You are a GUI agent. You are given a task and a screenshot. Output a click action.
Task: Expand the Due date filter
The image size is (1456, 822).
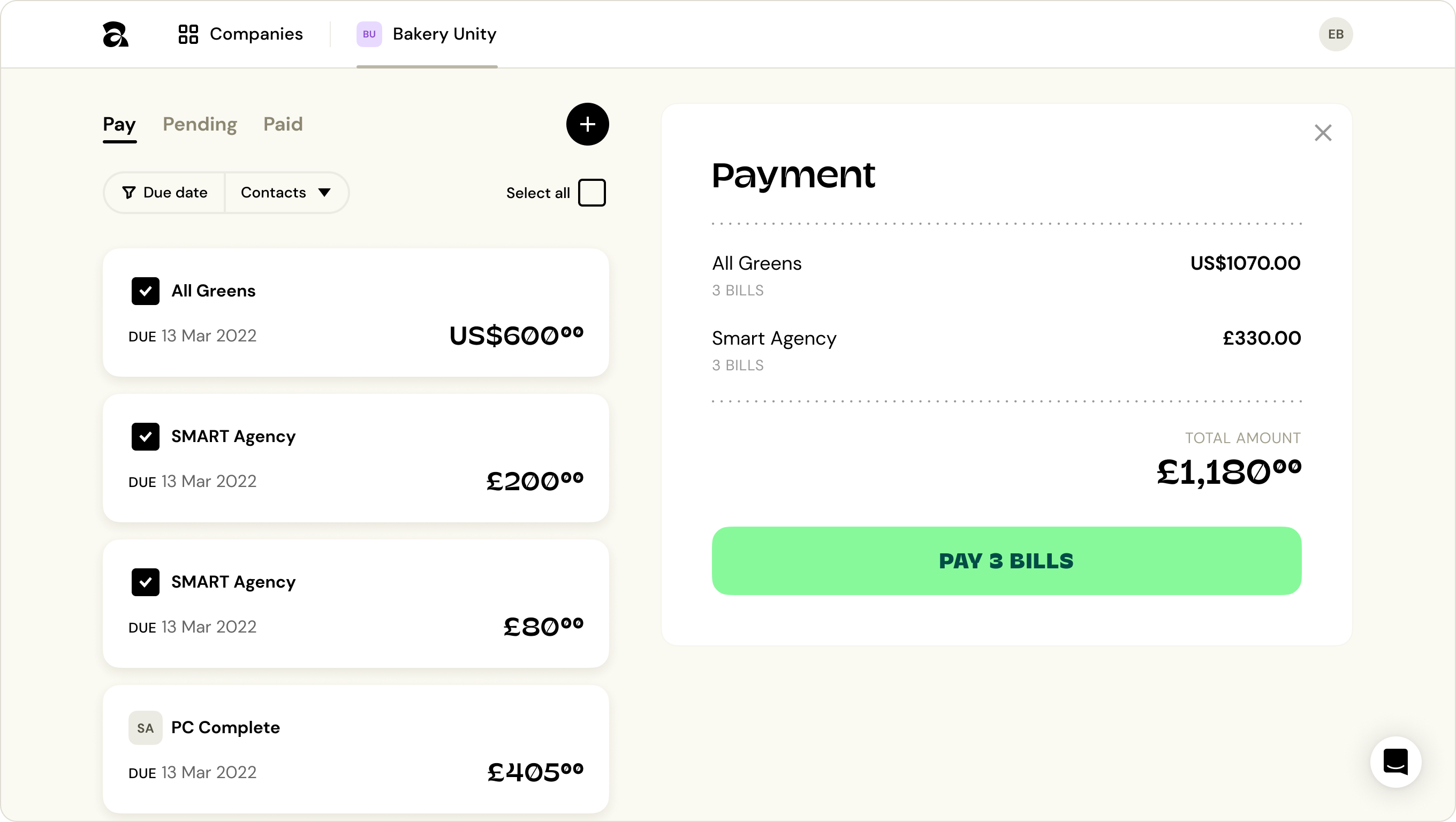[164, 193]
